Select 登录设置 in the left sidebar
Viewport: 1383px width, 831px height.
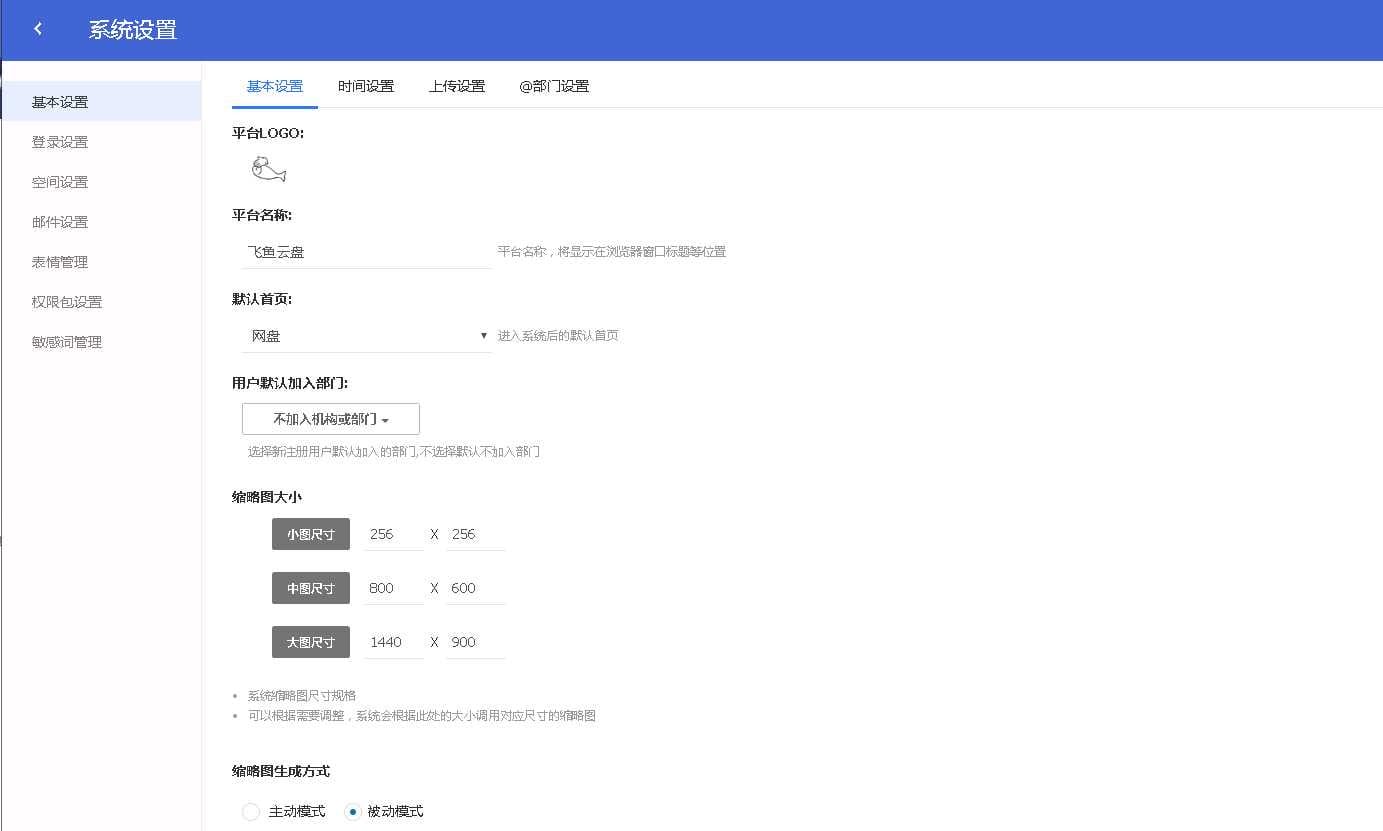[62, 141]
